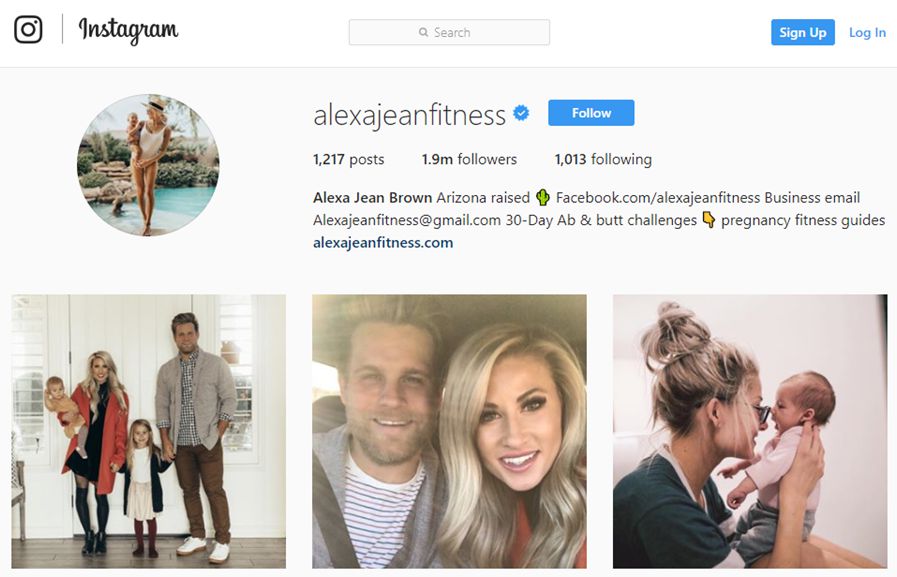Screen dimensions: 897x577
Task: Open the alexajeanfitness profile picture
Action: click(148, 165)
